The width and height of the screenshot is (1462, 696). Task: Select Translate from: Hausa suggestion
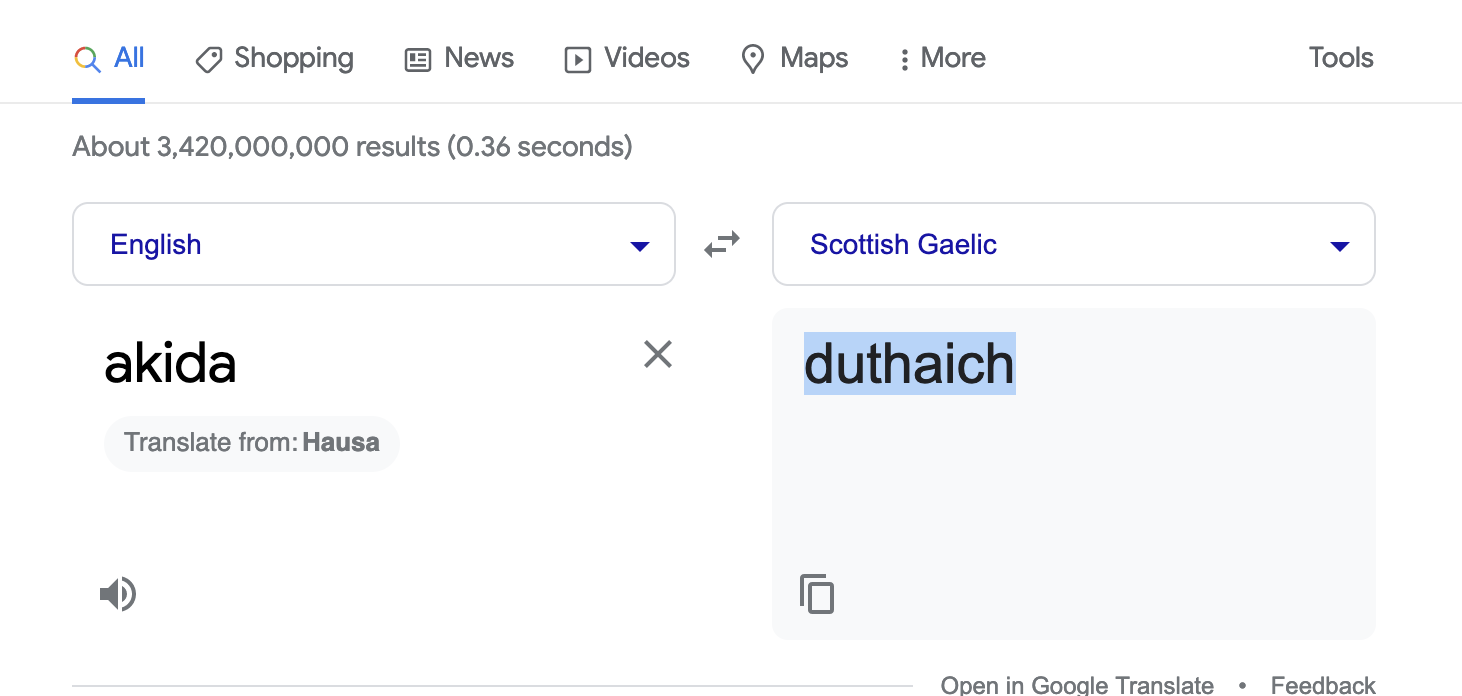point(252,443)
